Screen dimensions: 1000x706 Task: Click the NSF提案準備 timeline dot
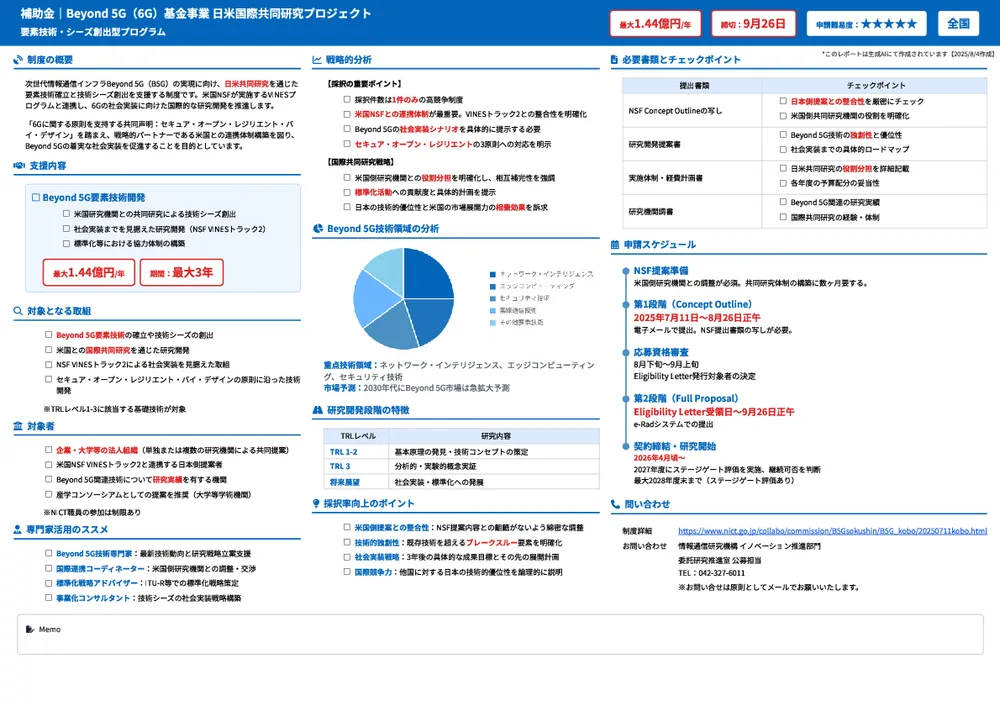click(626, 271)
